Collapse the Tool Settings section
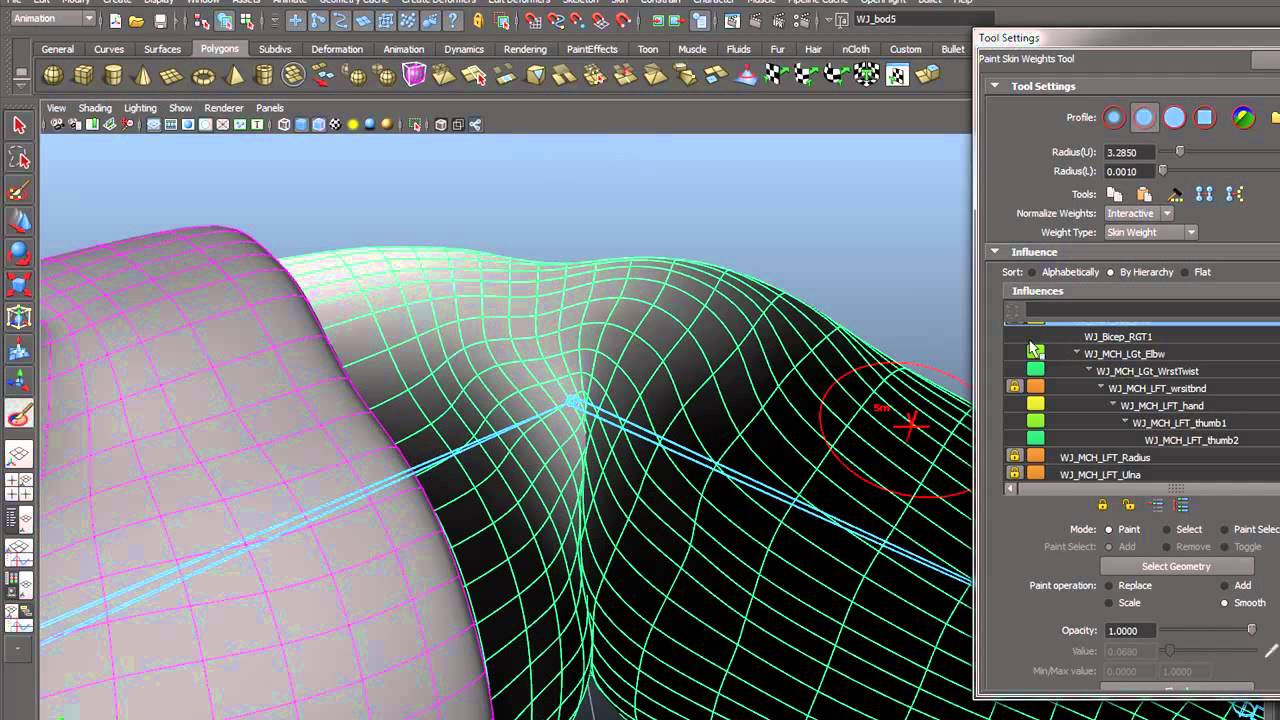The image size is (1280, 720). pyautogui.click(x=995, y=86)
